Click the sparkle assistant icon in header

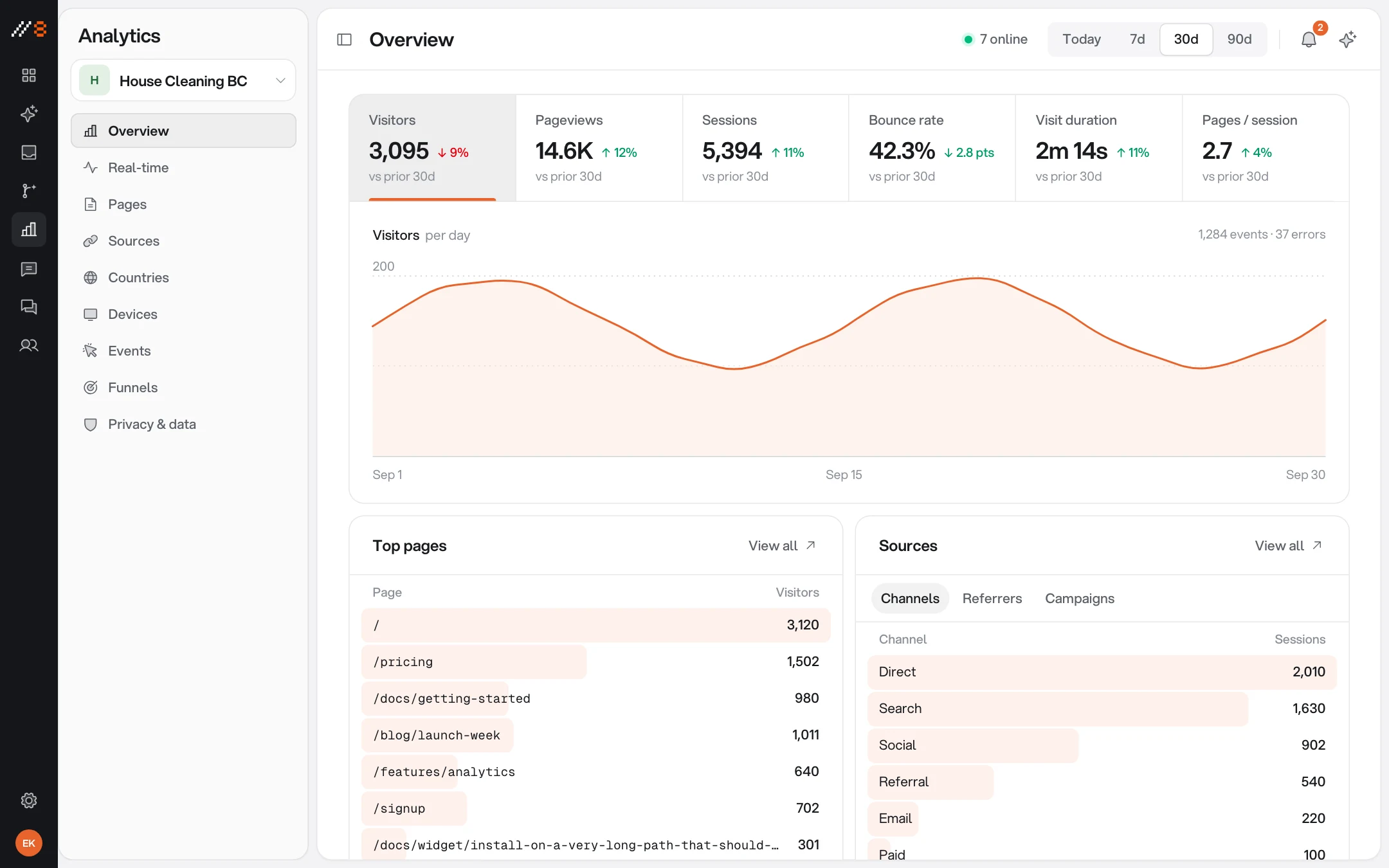(1348, 40)
